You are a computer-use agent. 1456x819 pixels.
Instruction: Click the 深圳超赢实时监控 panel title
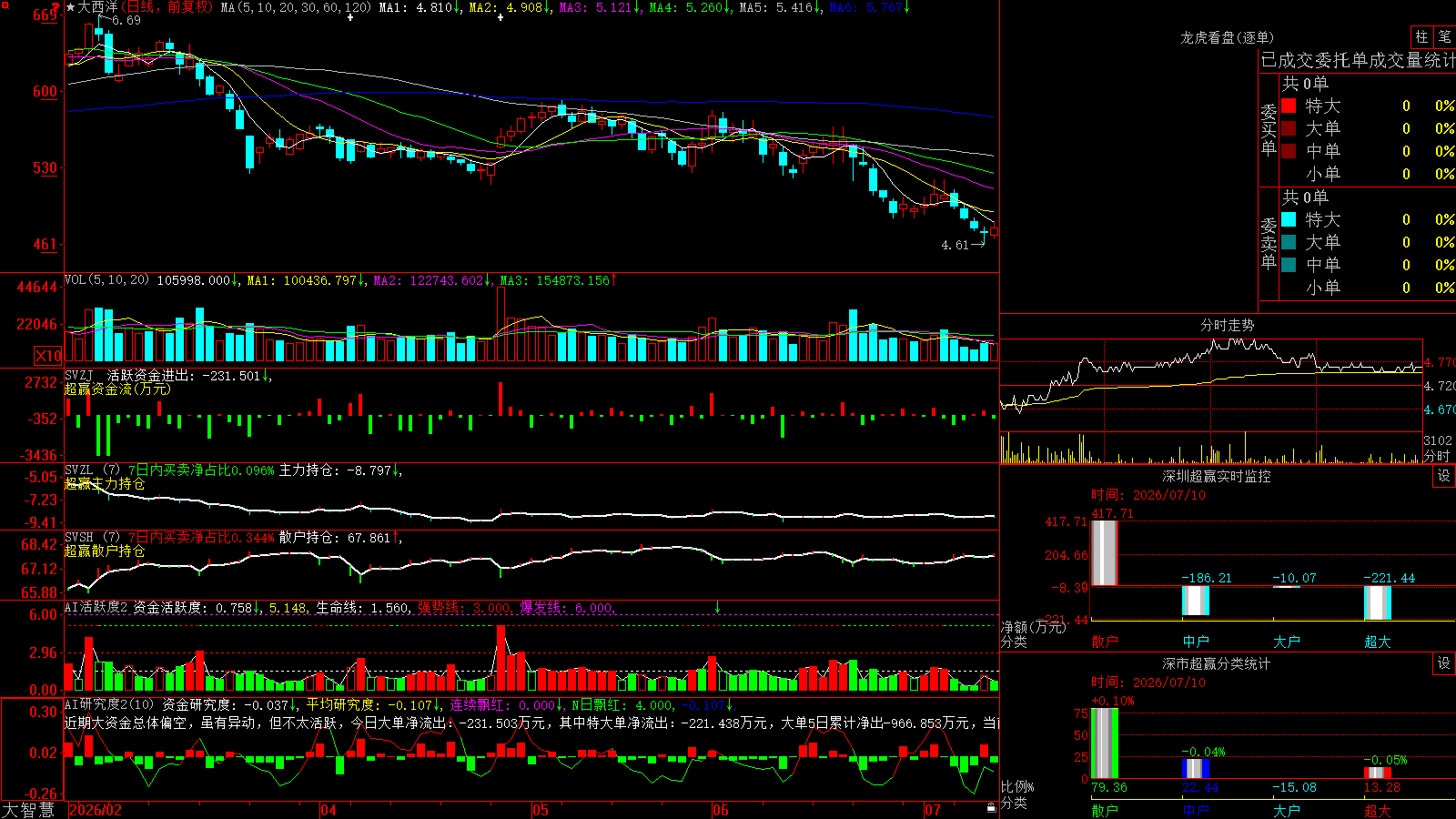(x=1217, y=476)
